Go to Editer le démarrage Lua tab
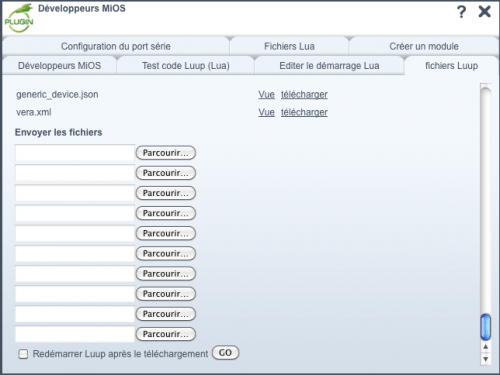 pos(329,66)
